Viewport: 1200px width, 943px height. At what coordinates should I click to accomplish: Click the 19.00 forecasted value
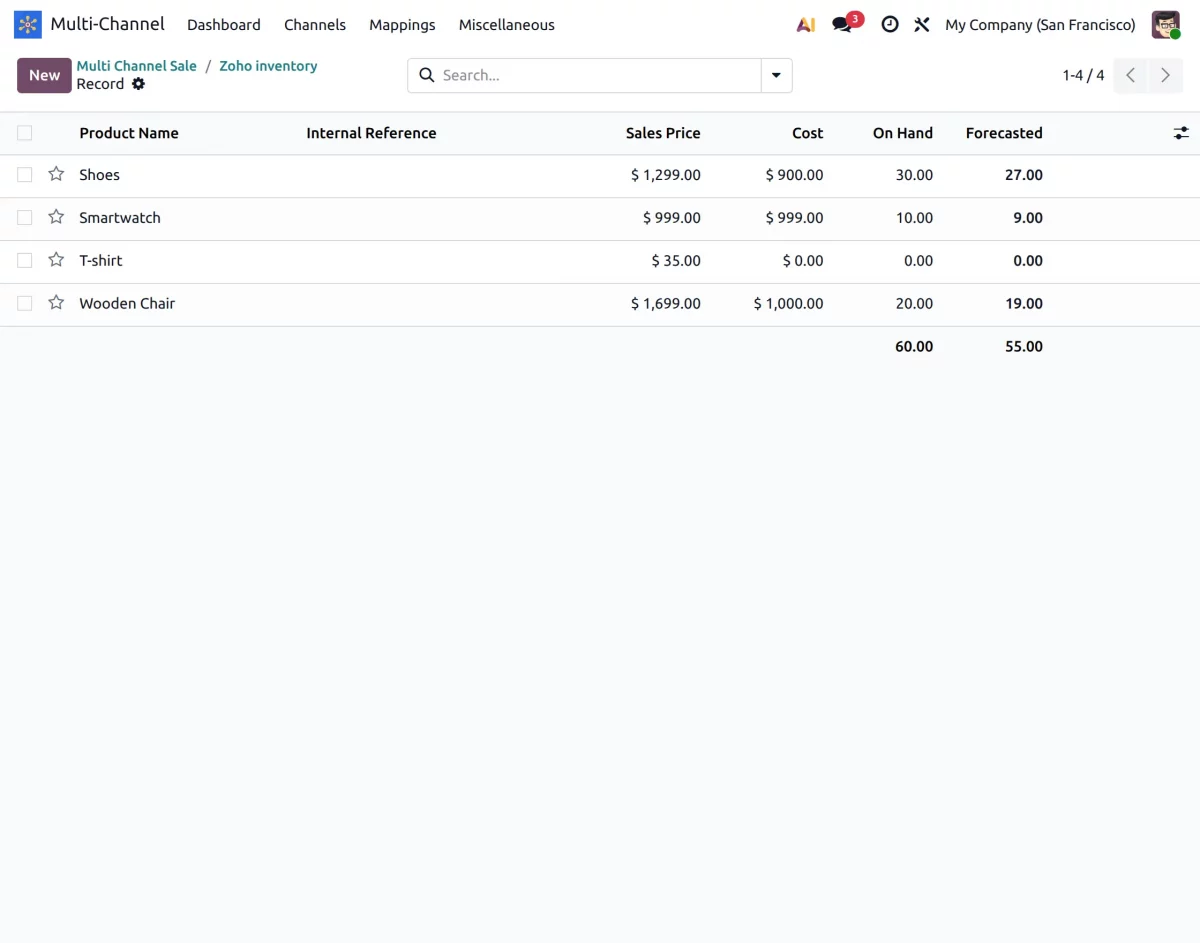(x=1024, y=304)
